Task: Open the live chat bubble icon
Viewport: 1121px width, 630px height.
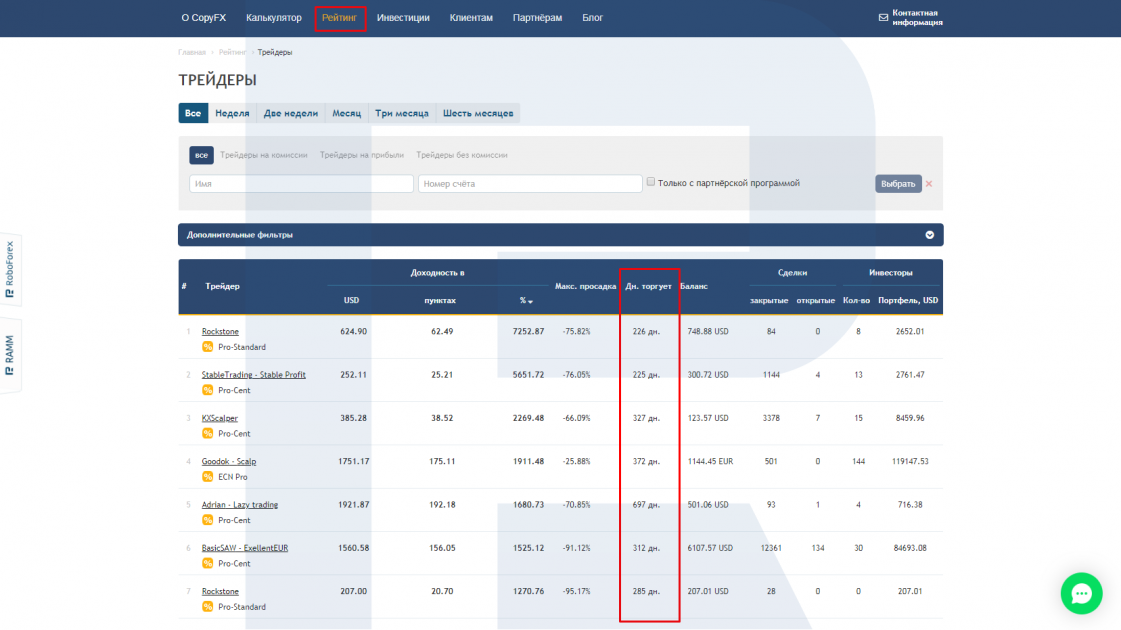Action: tap(1081, 593)
